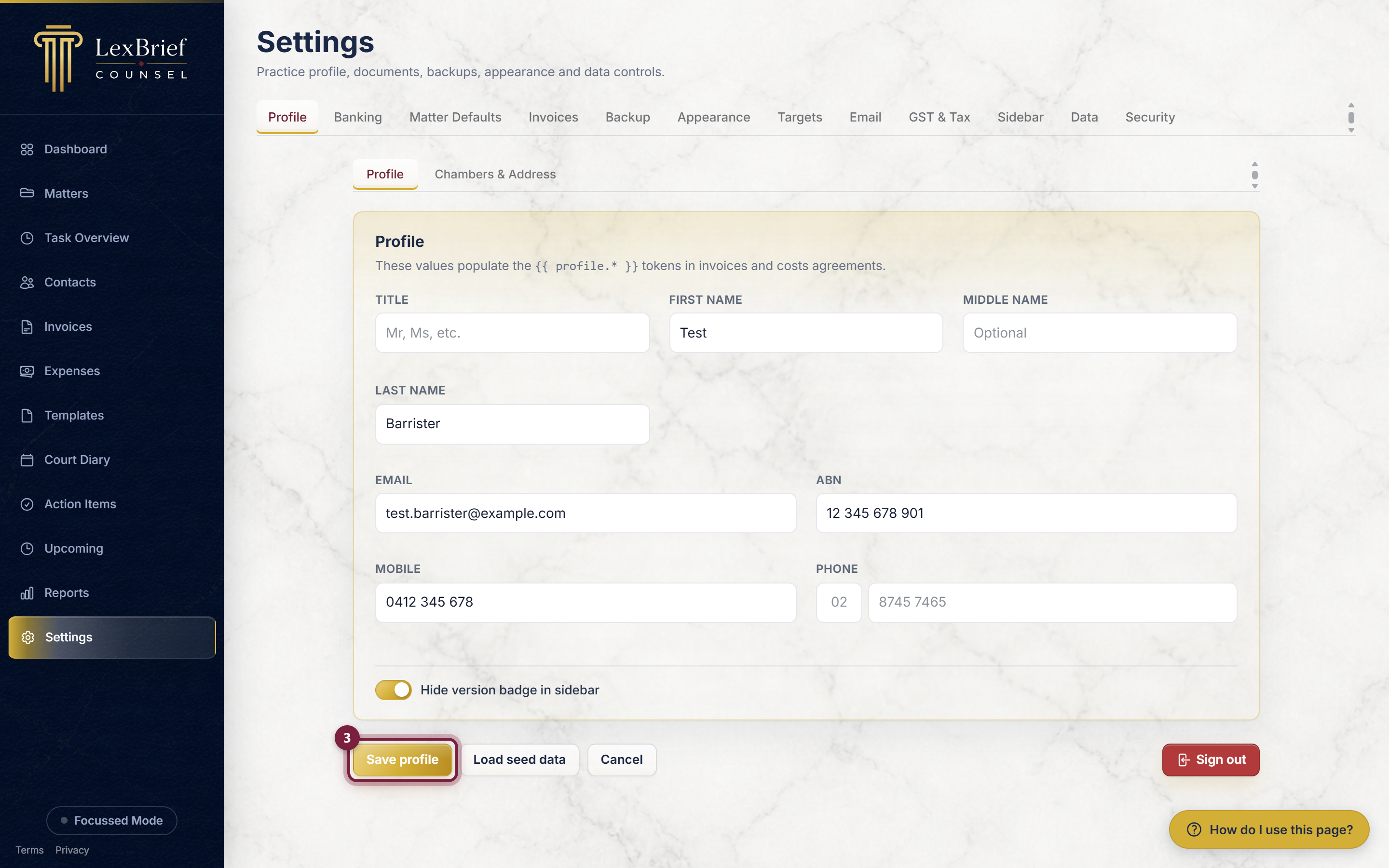
Task: Click the Load seed data button
Action: click(x=519, y=759)
